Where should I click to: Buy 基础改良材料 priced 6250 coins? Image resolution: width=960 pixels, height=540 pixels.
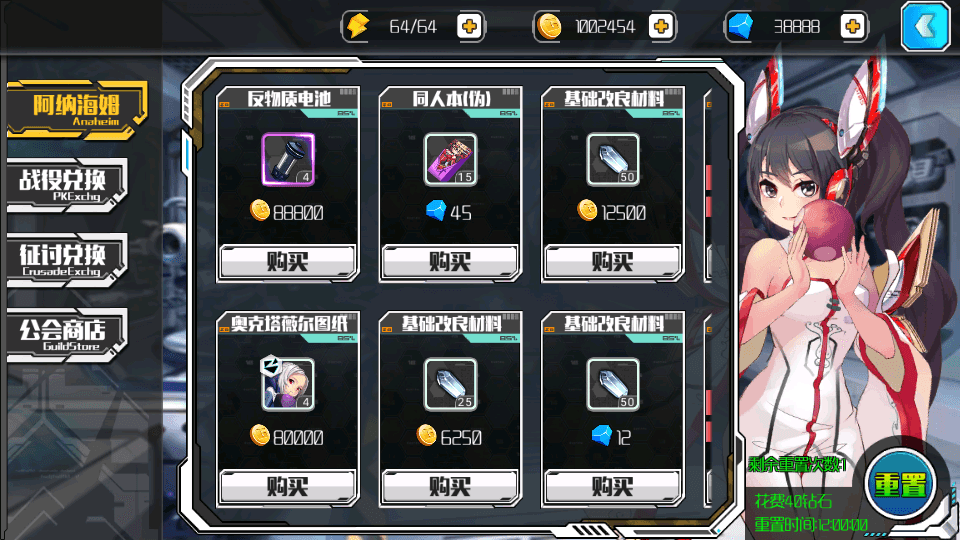[450, 487]
